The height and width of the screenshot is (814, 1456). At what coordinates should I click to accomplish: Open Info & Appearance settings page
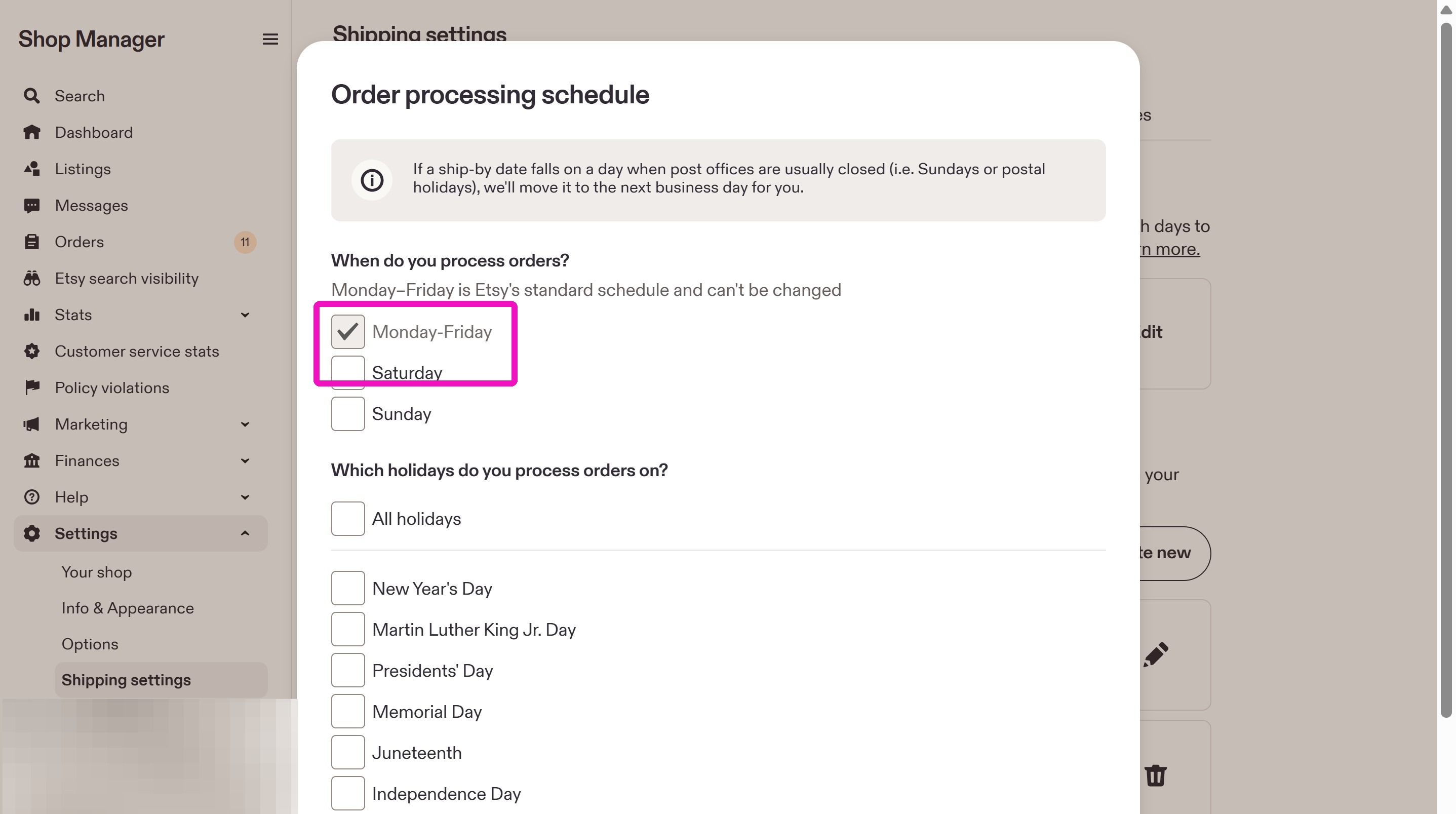point(128,608)
